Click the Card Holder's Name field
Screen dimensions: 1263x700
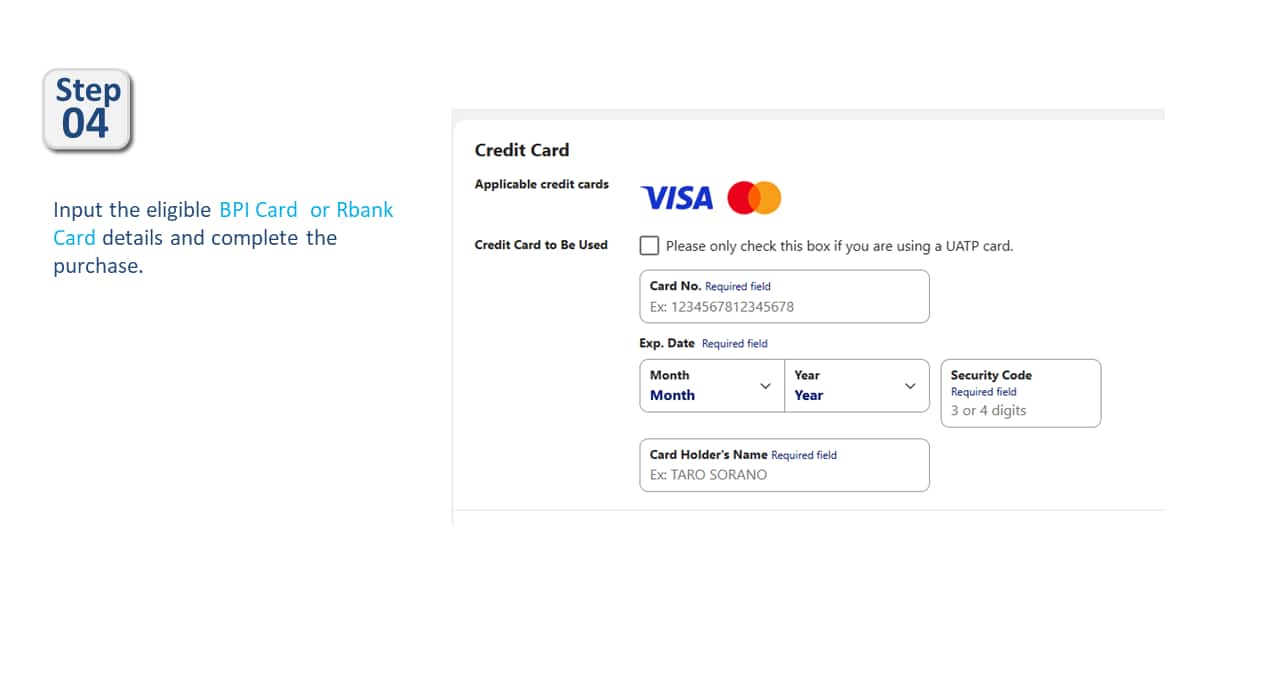pos(783,465)
